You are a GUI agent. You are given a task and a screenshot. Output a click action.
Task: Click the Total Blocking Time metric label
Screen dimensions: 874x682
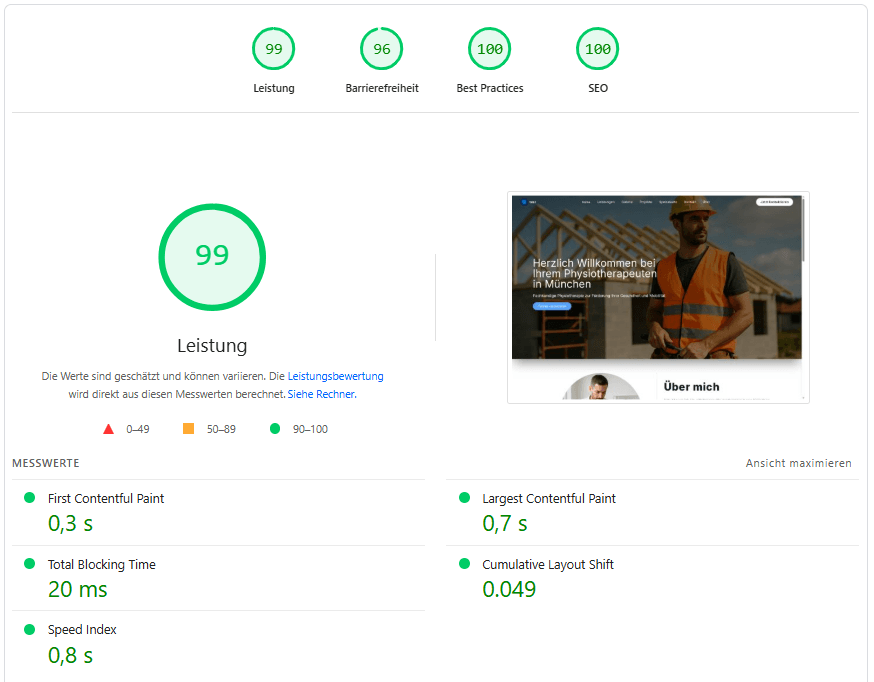[102, 564]
